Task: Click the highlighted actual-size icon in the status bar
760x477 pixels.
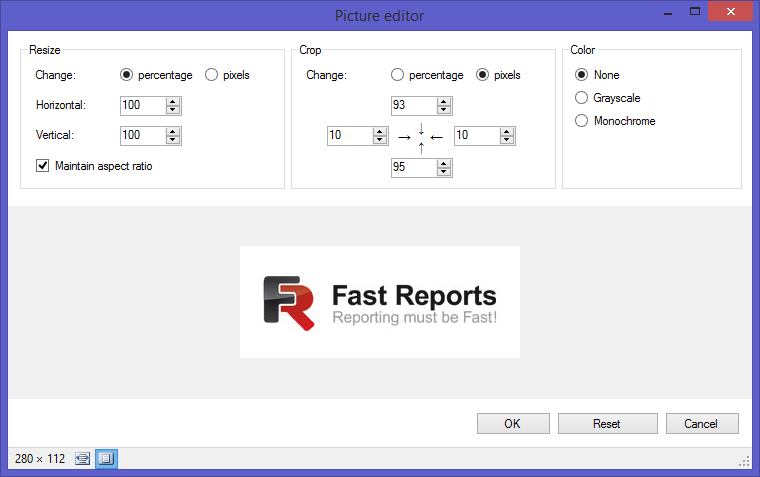Action: click(106, 459)
